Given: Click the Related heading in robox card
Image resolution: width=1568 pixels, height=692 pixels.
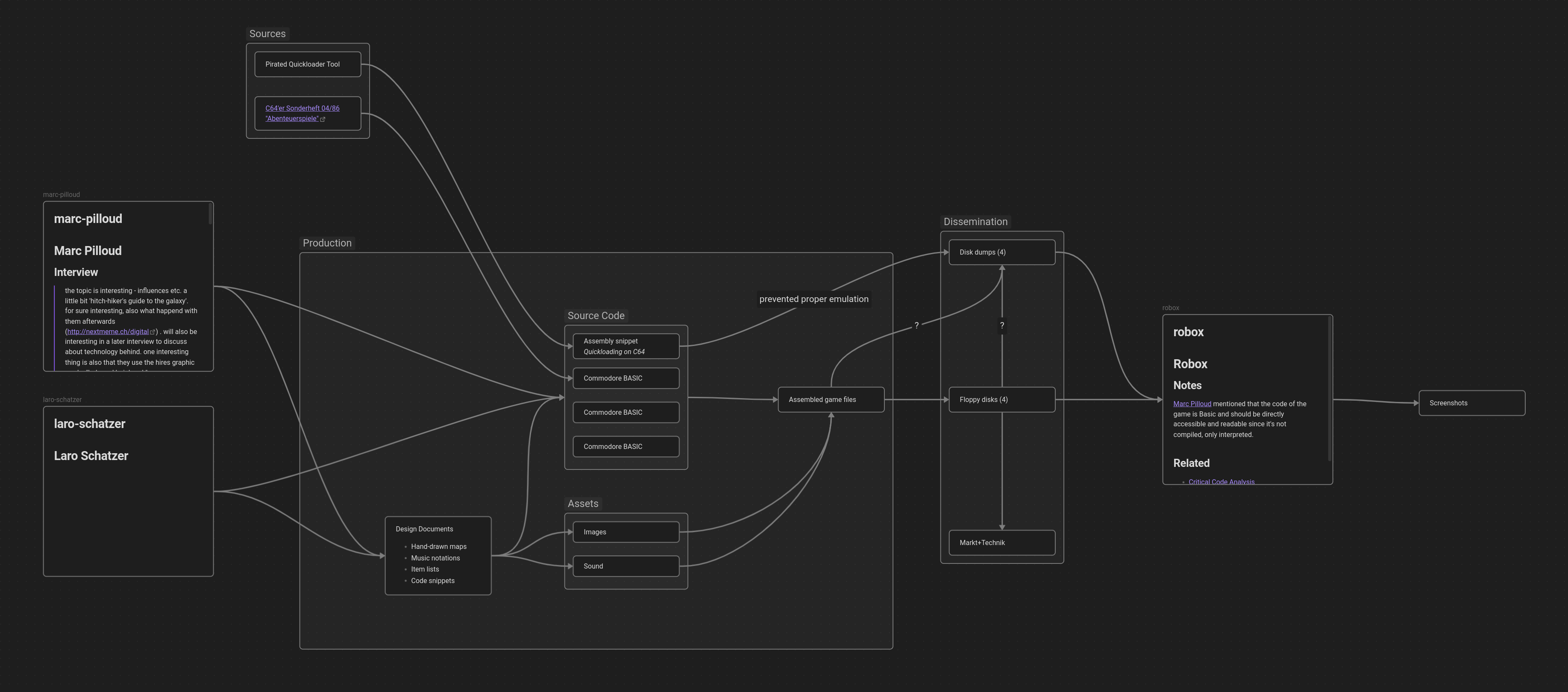Looking at the screenshot, I should 1191,463.
